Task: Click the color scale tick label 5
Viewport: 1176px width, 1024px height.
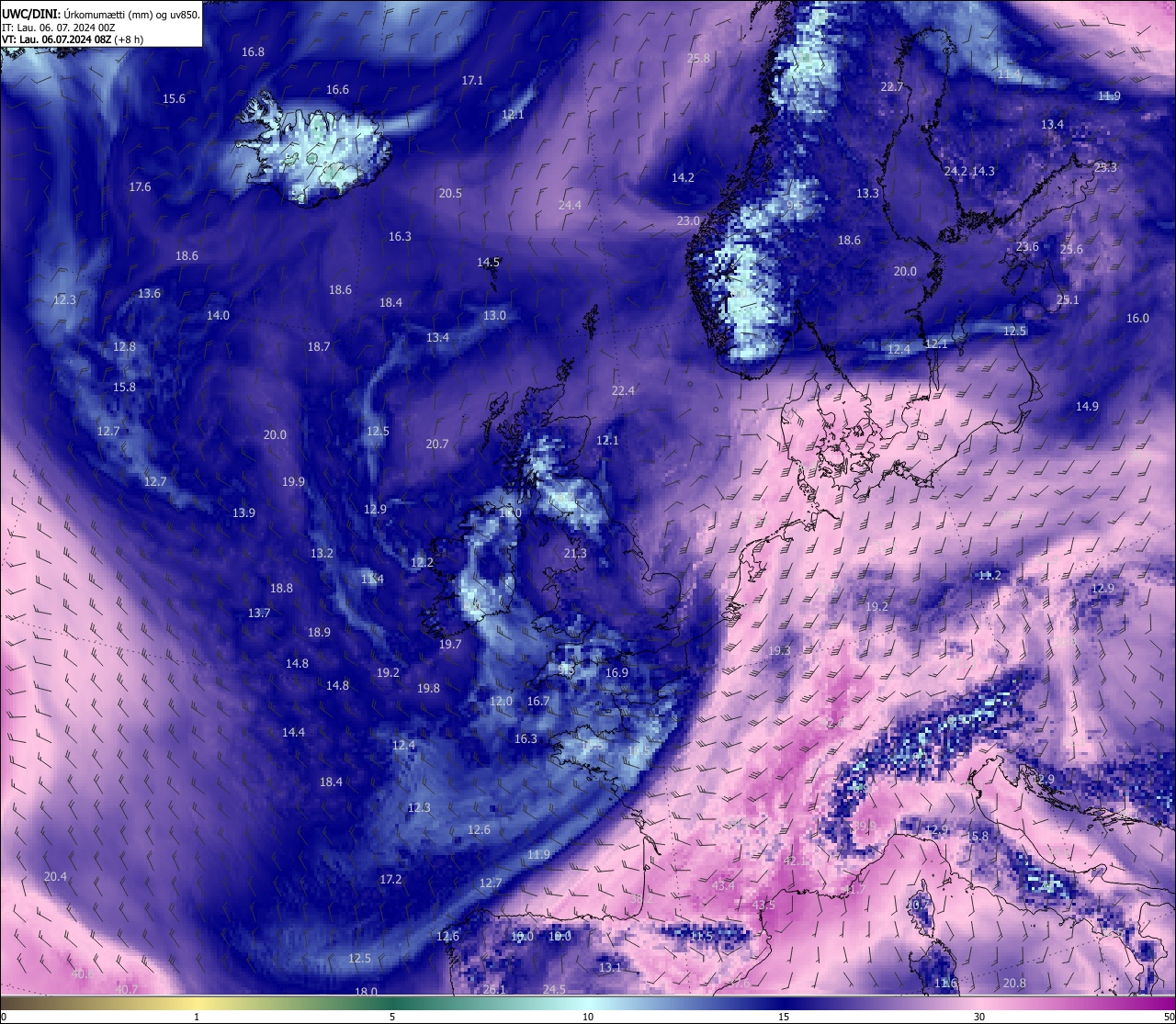Action: (392, 1017)
